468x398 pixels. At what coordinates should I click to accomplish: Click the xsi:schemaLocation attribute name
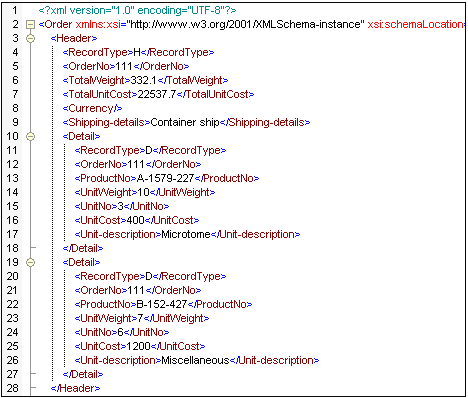[415, 24]
